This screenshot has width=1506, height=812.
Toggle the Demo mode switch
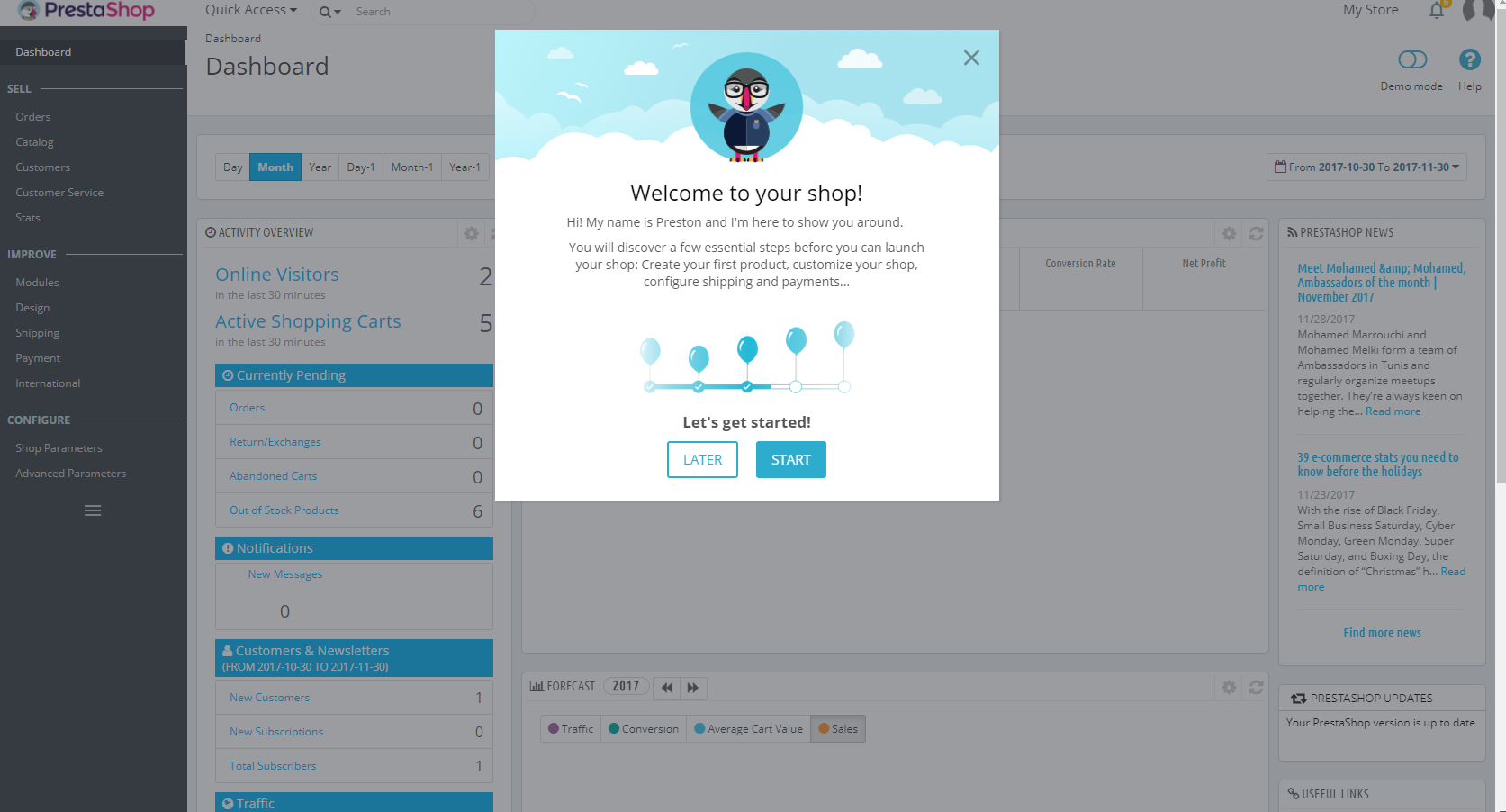[x=1412, y=59]
